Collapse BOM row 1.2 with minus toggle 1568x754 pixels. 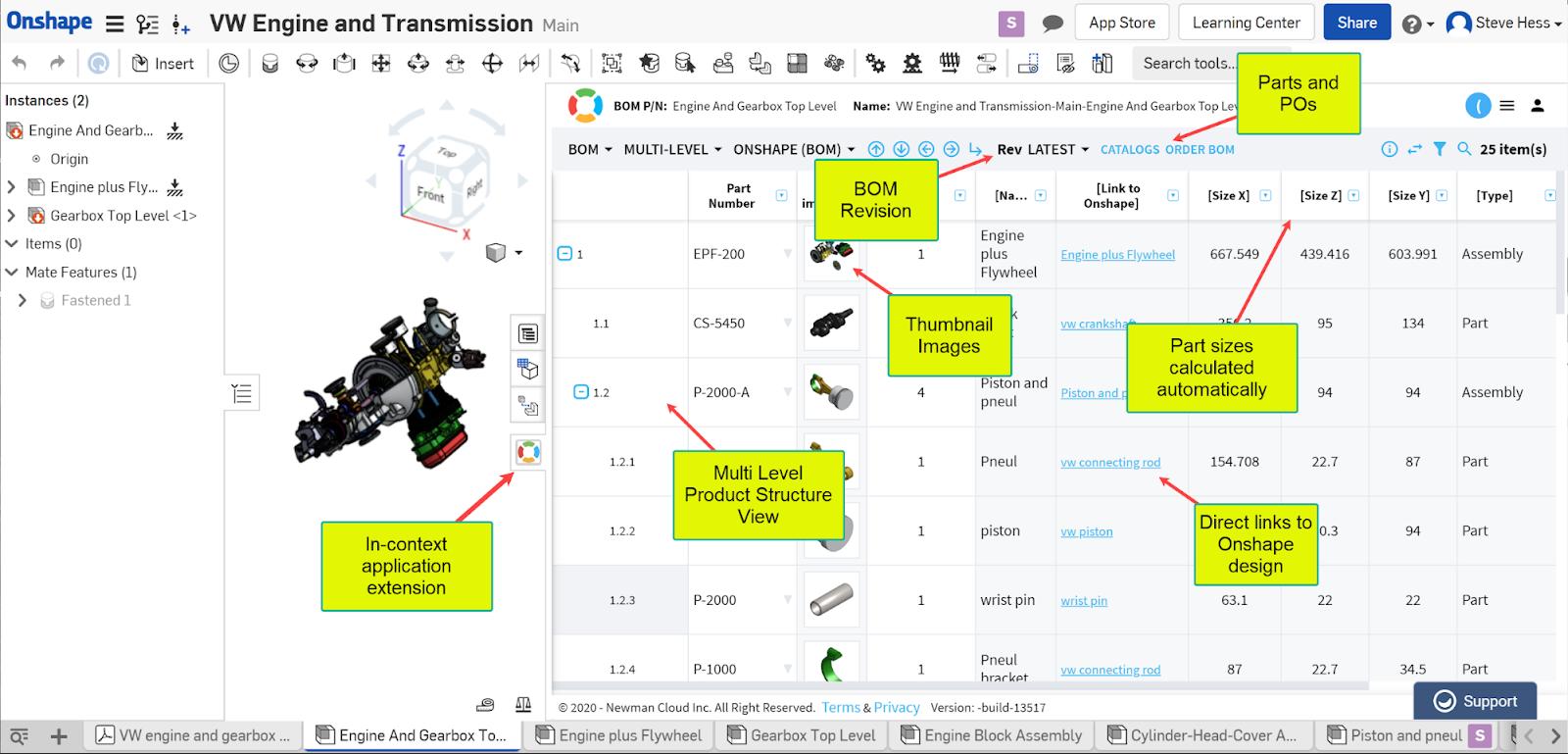click(580, 392)
